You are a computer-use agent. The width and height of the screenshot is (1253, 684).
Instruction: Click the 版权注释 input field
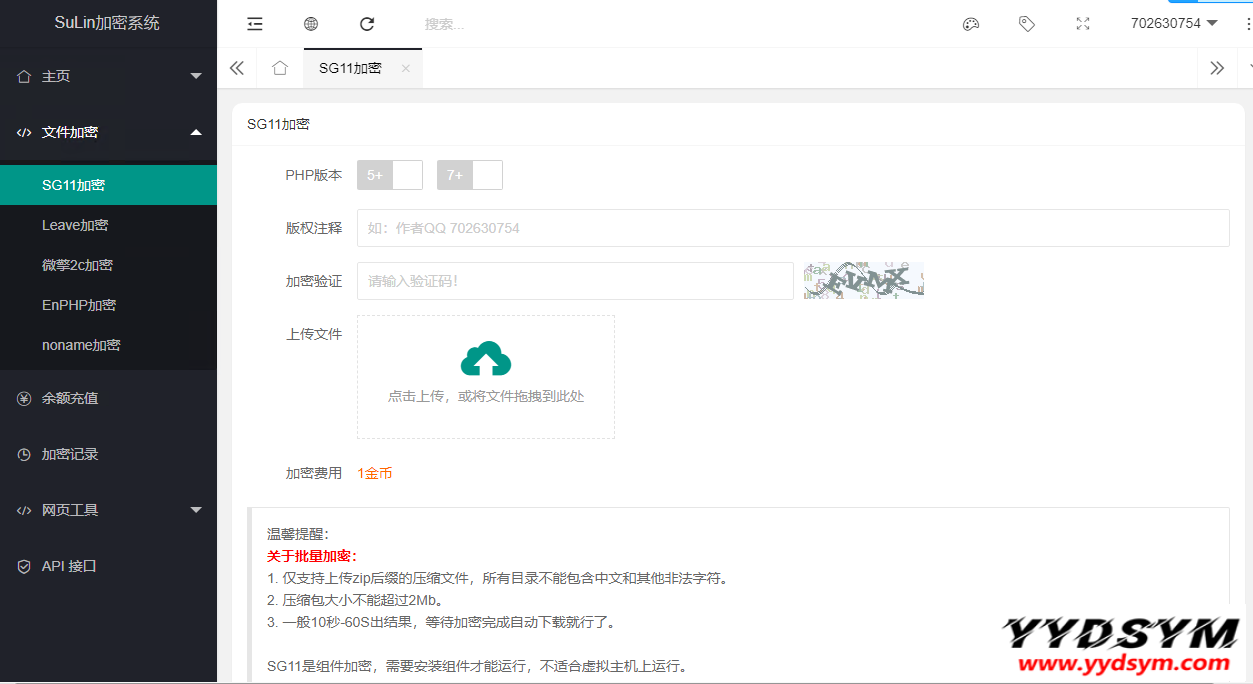coord(792,228)
